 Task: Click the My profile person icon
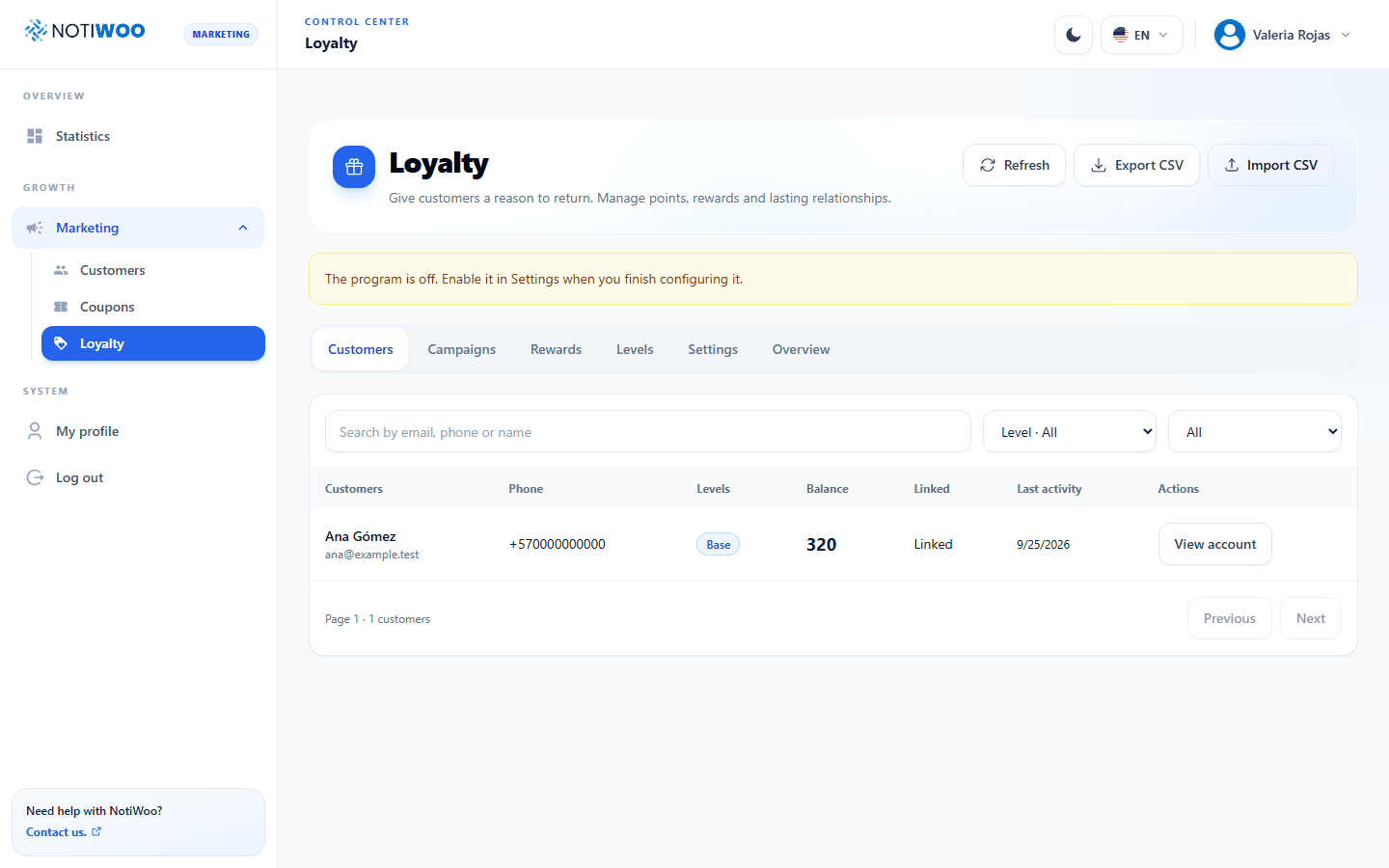[35, 431]
